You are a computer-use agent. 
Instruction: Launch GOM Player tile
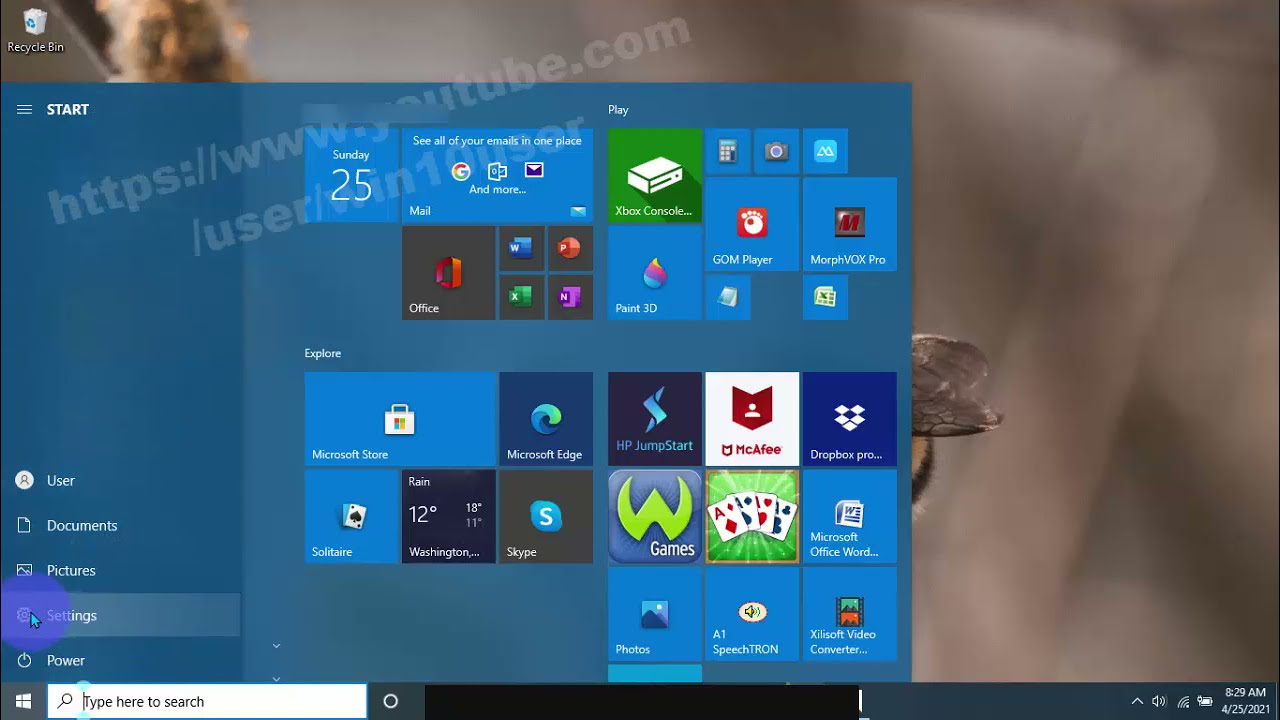752,224
